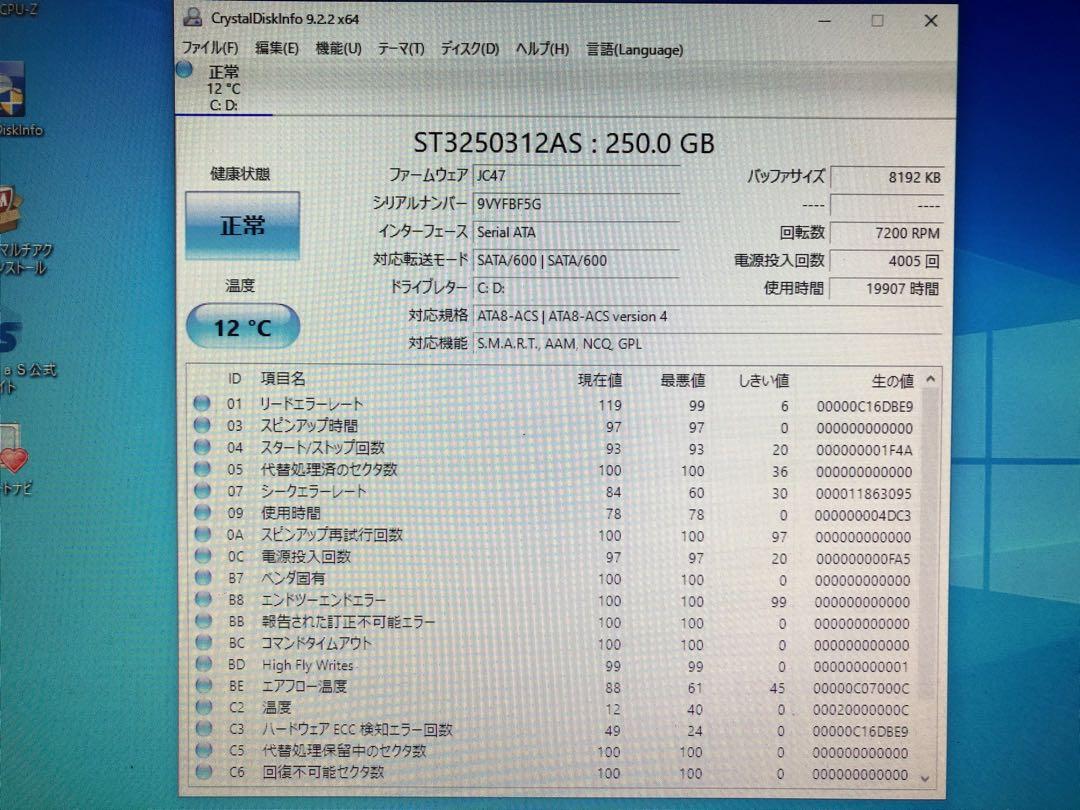Click the power-on hours field 19907 時間
The width and height of the screenshot is (1080, 810).
pyautogui.click(x=886, y=289)
